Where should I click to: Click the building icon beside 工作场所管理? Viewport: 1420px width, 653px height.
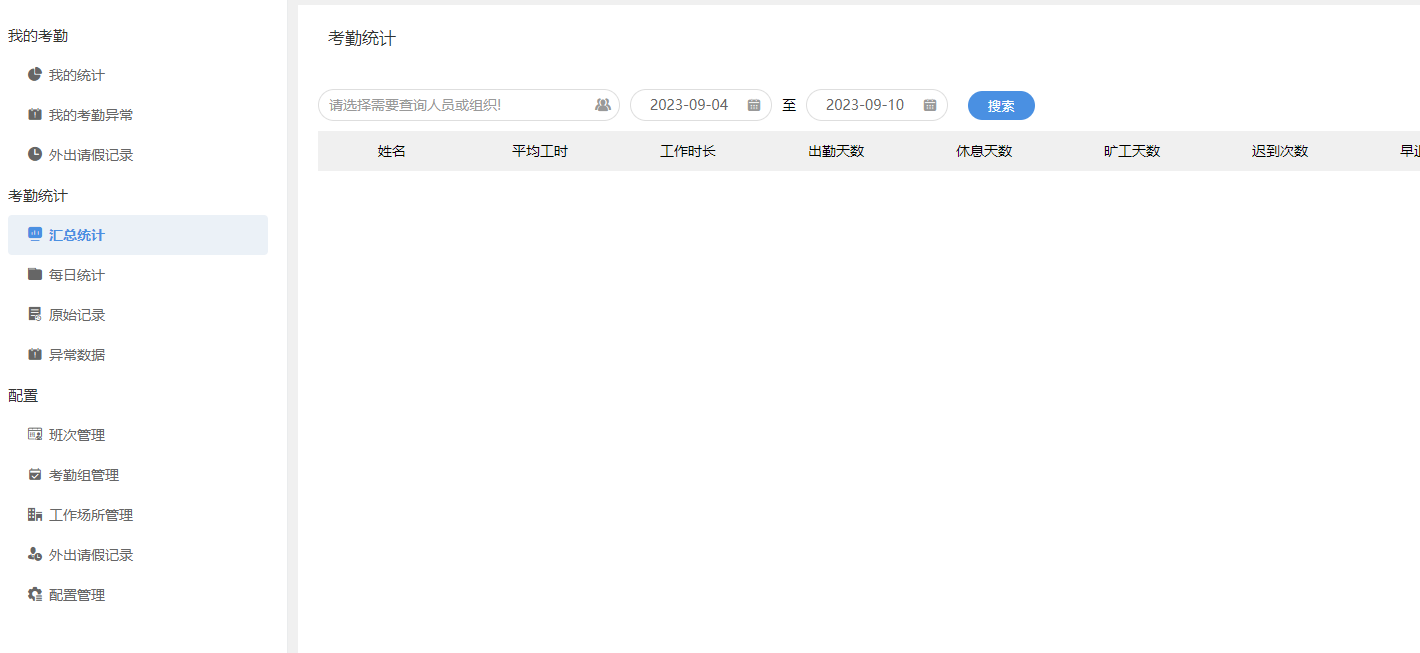coord(35,515)
